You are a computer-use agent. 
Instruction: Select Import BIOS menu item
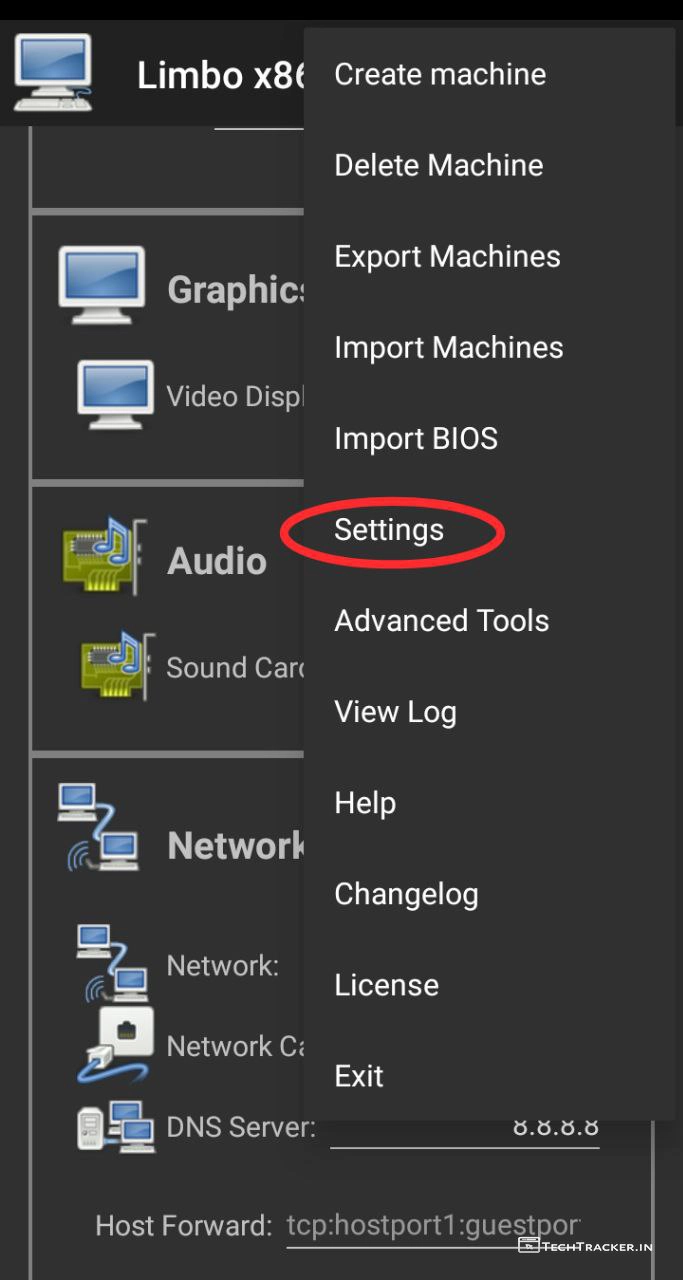(416, 438)
